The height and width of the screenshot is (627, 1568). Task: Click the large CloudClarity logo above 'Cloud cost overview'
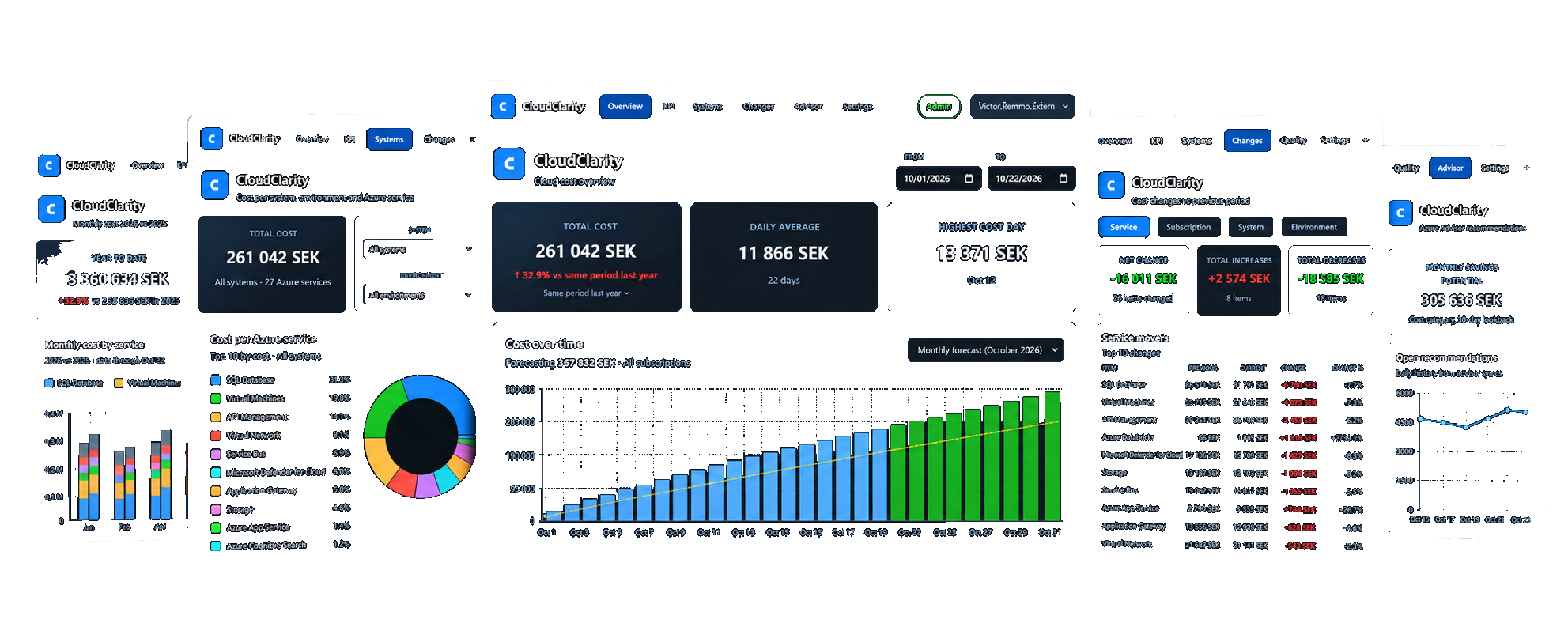[x=509, y=164]
